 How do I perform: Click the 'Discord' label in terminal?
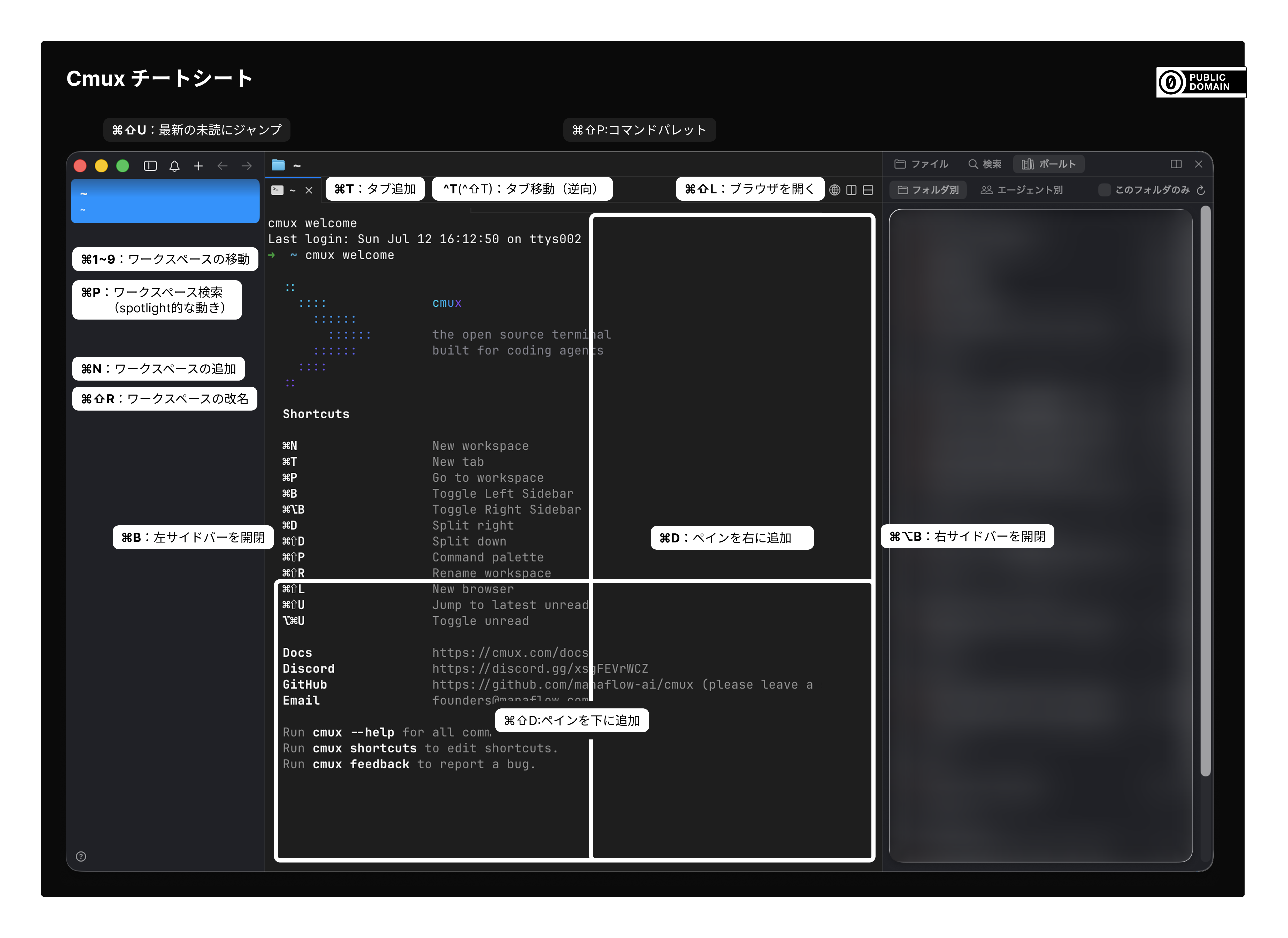click(x=308, y=669)
